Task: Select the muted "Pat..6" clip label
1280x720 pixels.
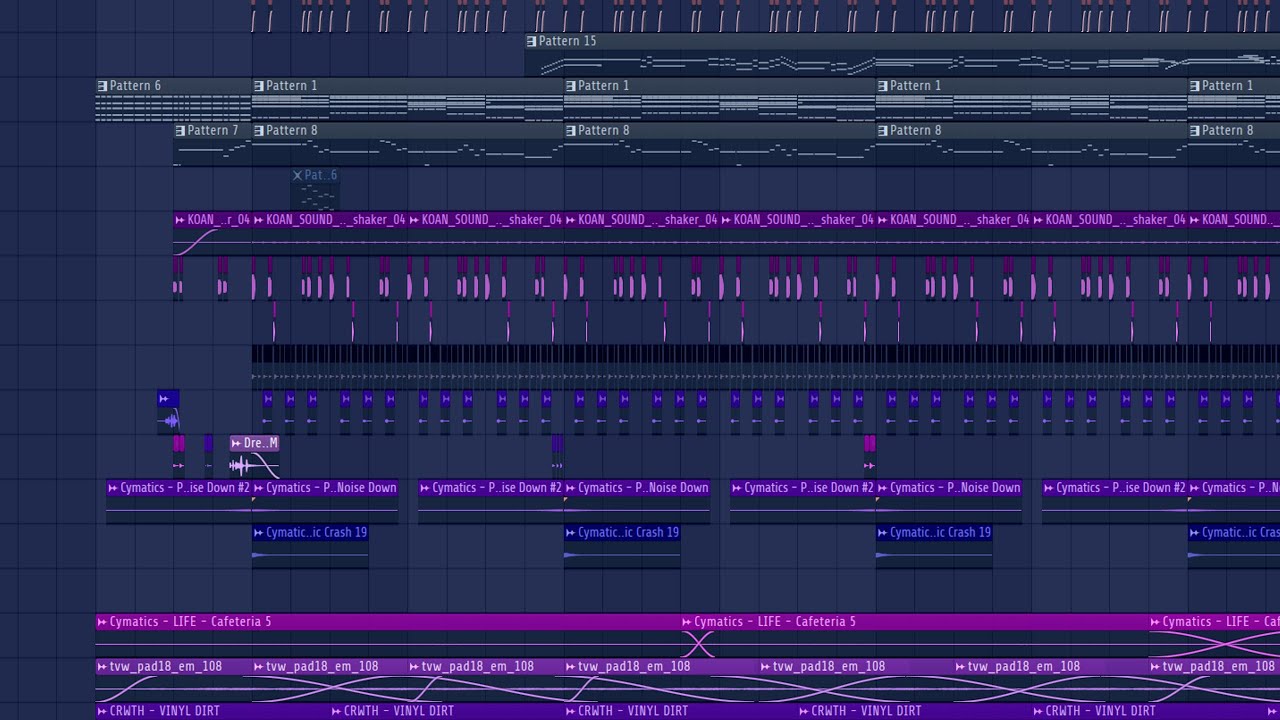Action: [x=321, y=175]
